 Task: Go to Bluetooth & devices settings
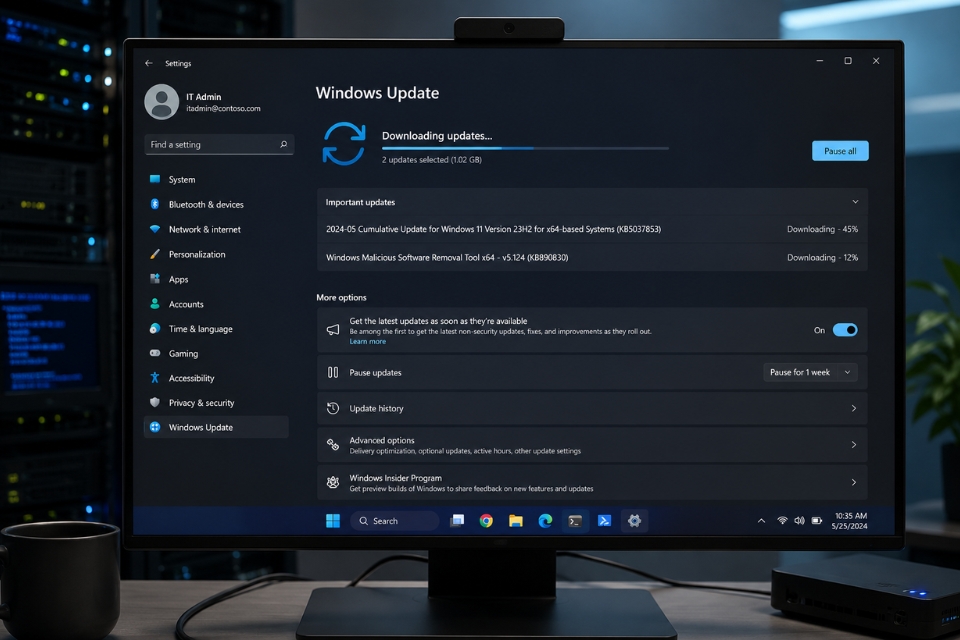tap(216, 205)
